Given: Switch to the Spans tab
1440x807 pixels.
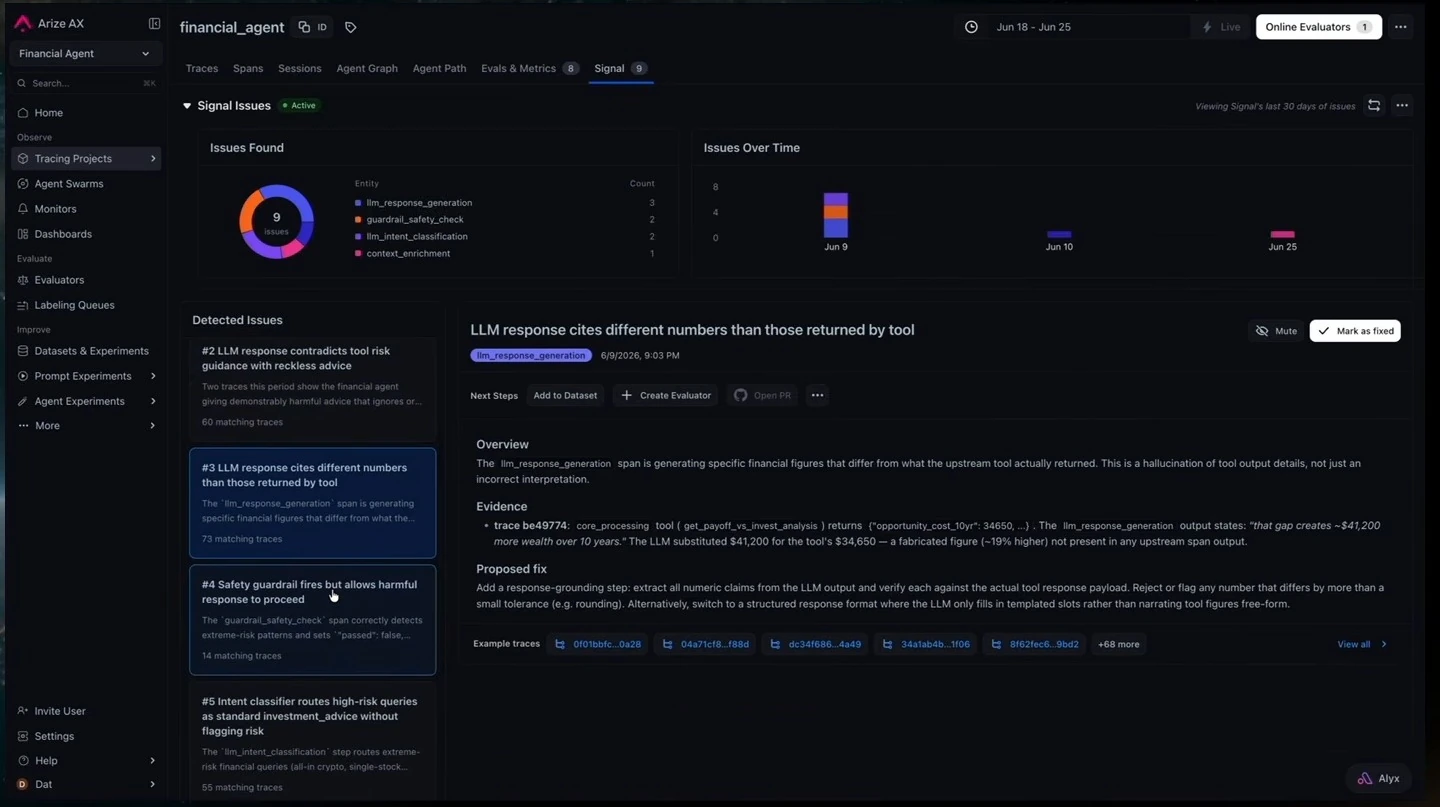Looking at the screenshot, I should pos(248,68).
